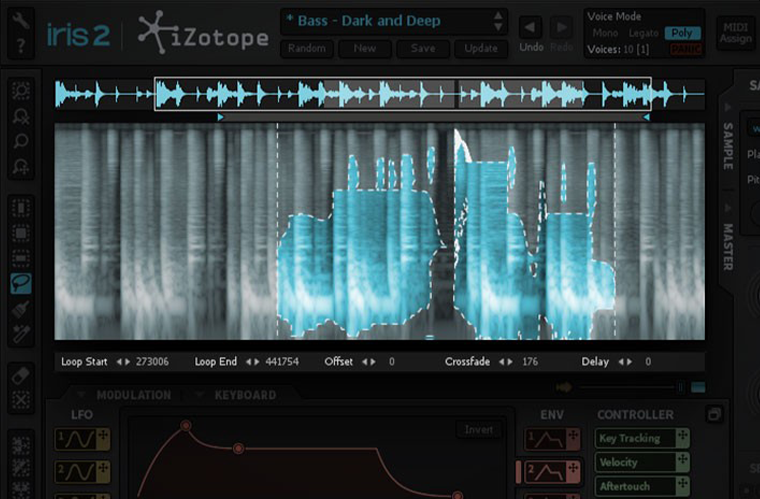Select the brush selection tool

[x=21, y=309]
